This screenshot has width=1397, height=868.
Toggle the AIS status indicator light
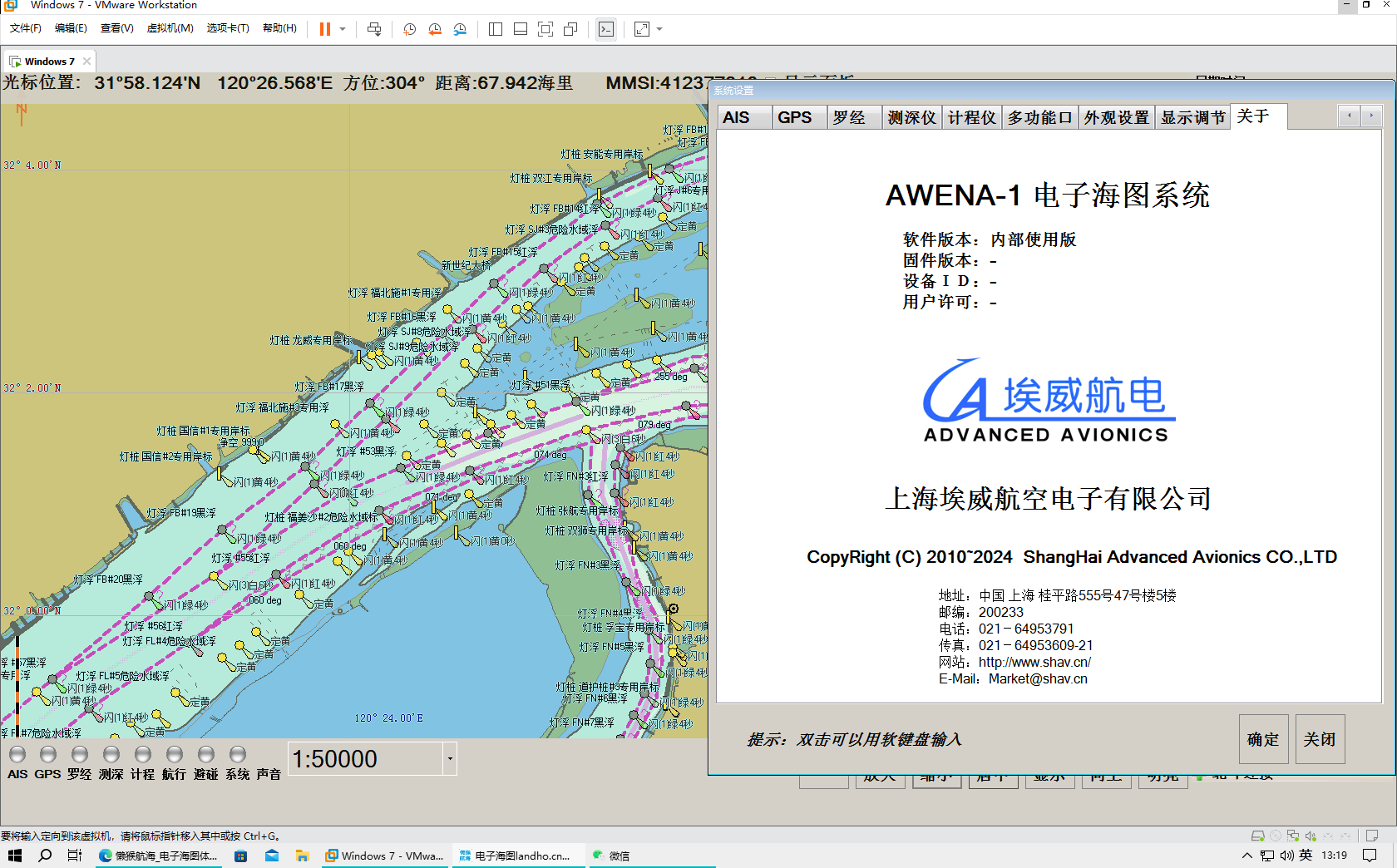pyautogui.click(x=17, y=754)
